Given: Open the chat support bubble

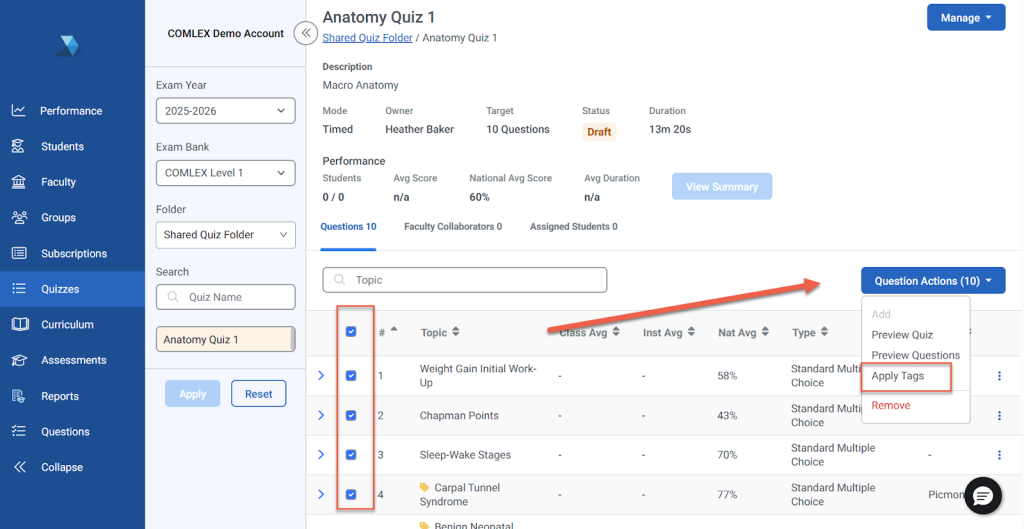Looking at the screenshot, I should (x=982, y=495).
